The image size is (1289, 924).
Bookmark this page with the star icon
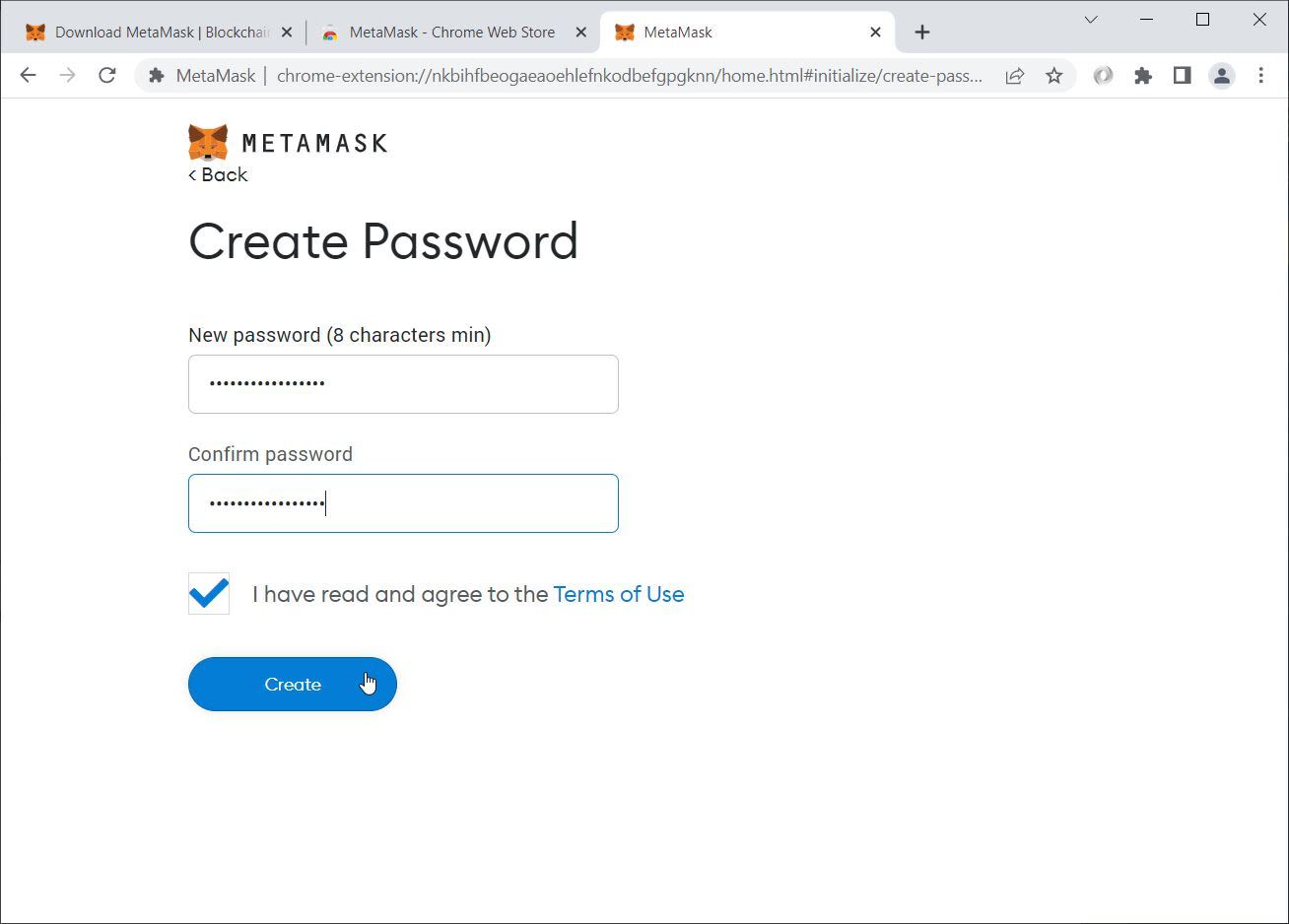point(1054,76)
